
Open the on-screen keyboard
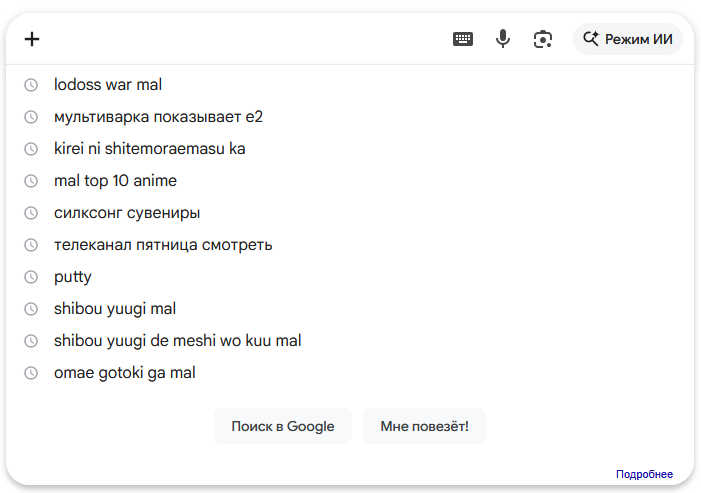tap(463, 39)
